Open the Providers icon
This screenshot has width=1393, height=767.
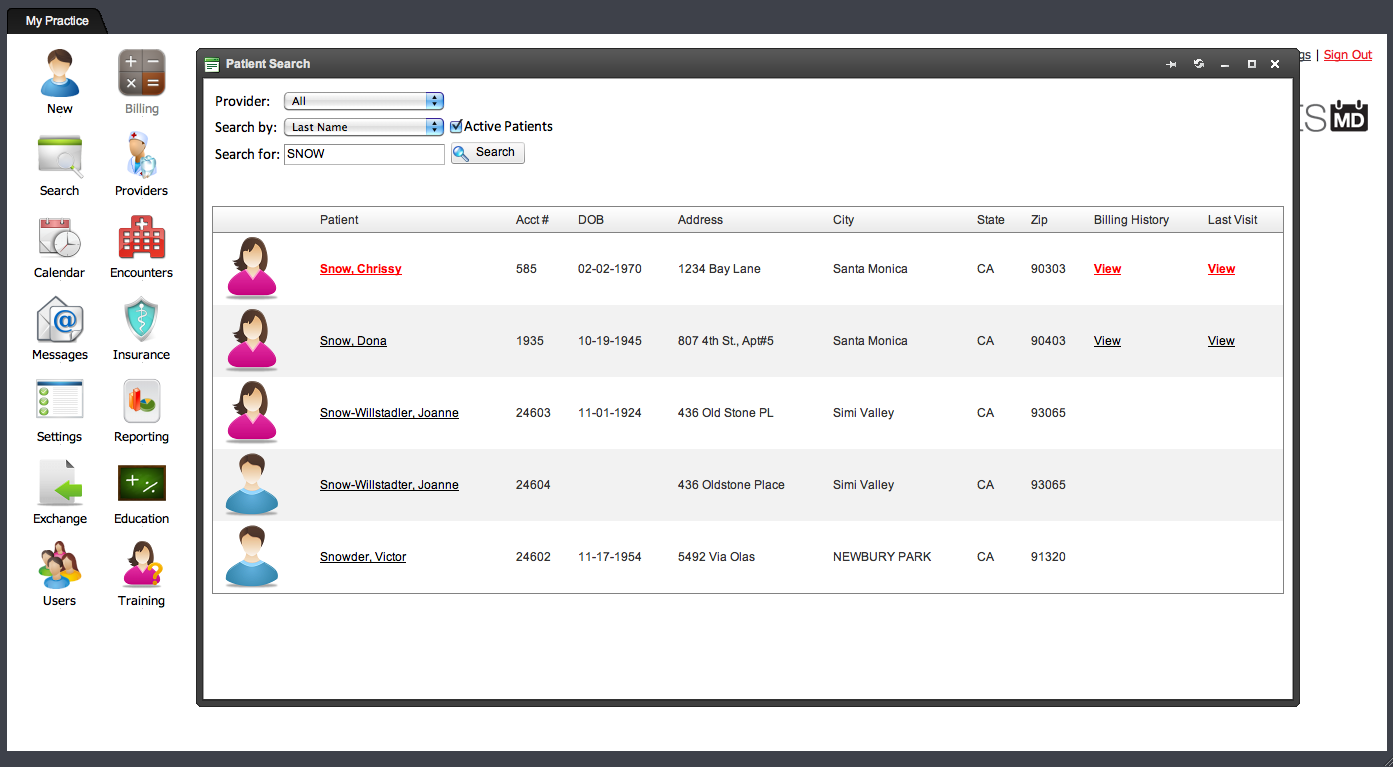coord(141,156)
